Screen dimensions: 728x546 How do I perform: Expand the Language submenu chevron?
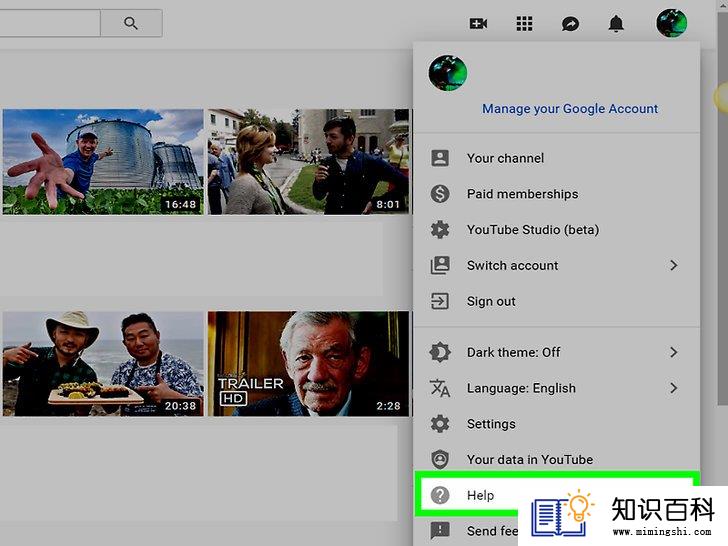tap(674, 388)
